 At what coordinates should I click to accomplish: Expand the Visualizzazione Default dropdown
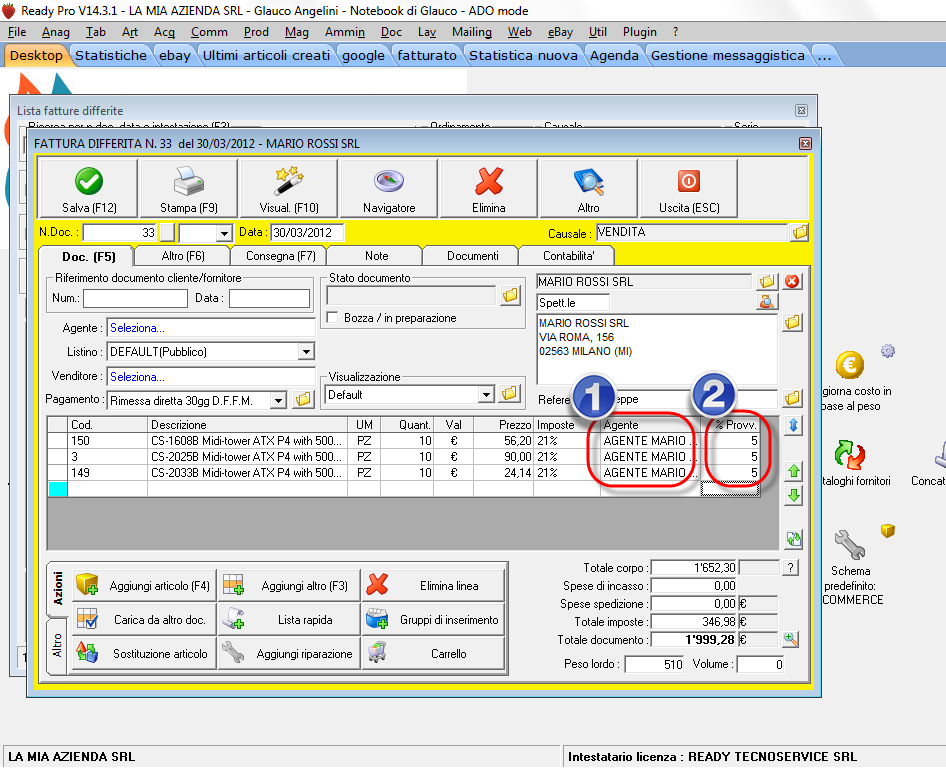click(486, 395)
